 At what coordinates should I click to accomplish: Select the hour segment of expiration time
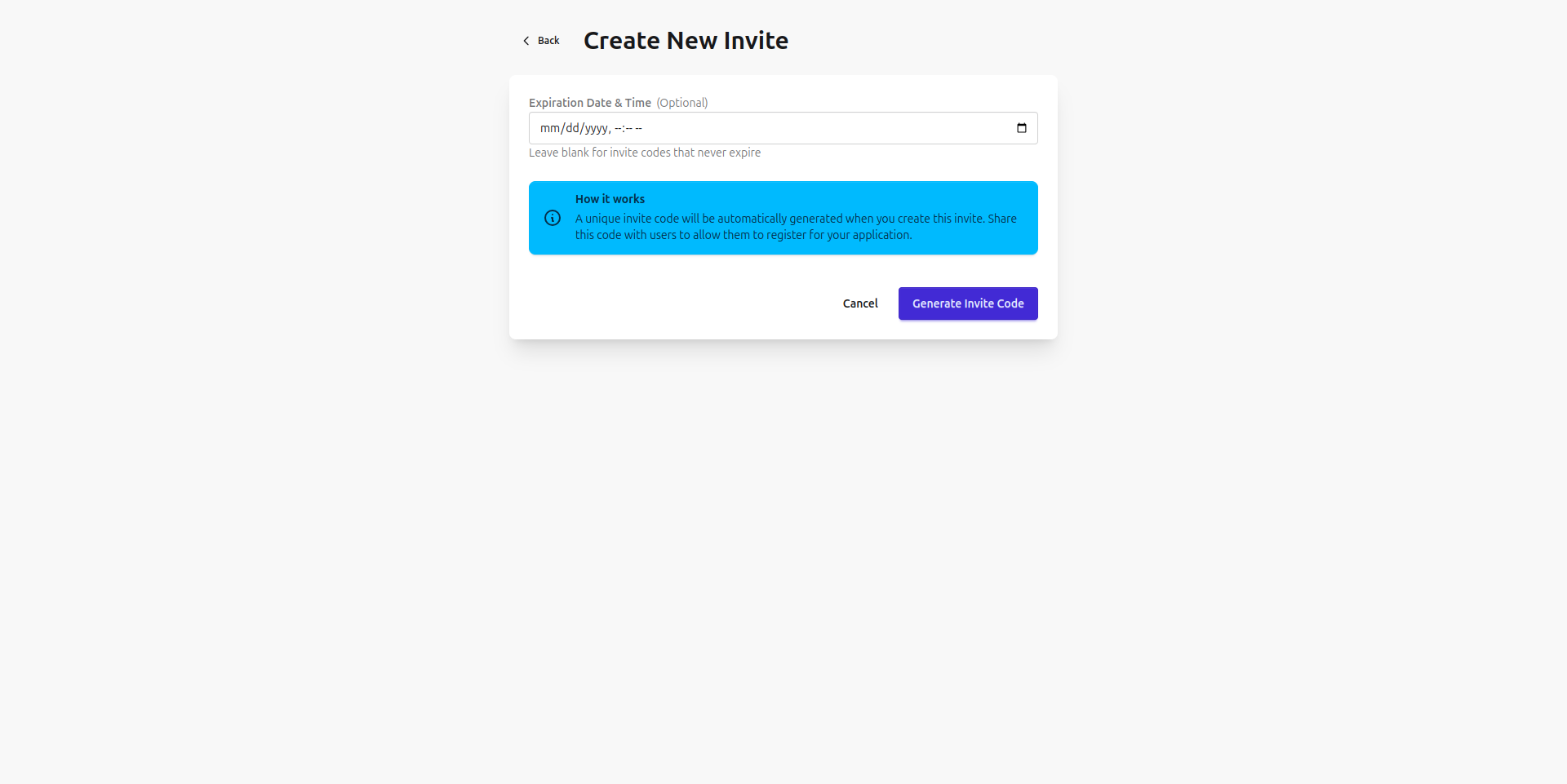pyautogui.click(x=618, y=128)
